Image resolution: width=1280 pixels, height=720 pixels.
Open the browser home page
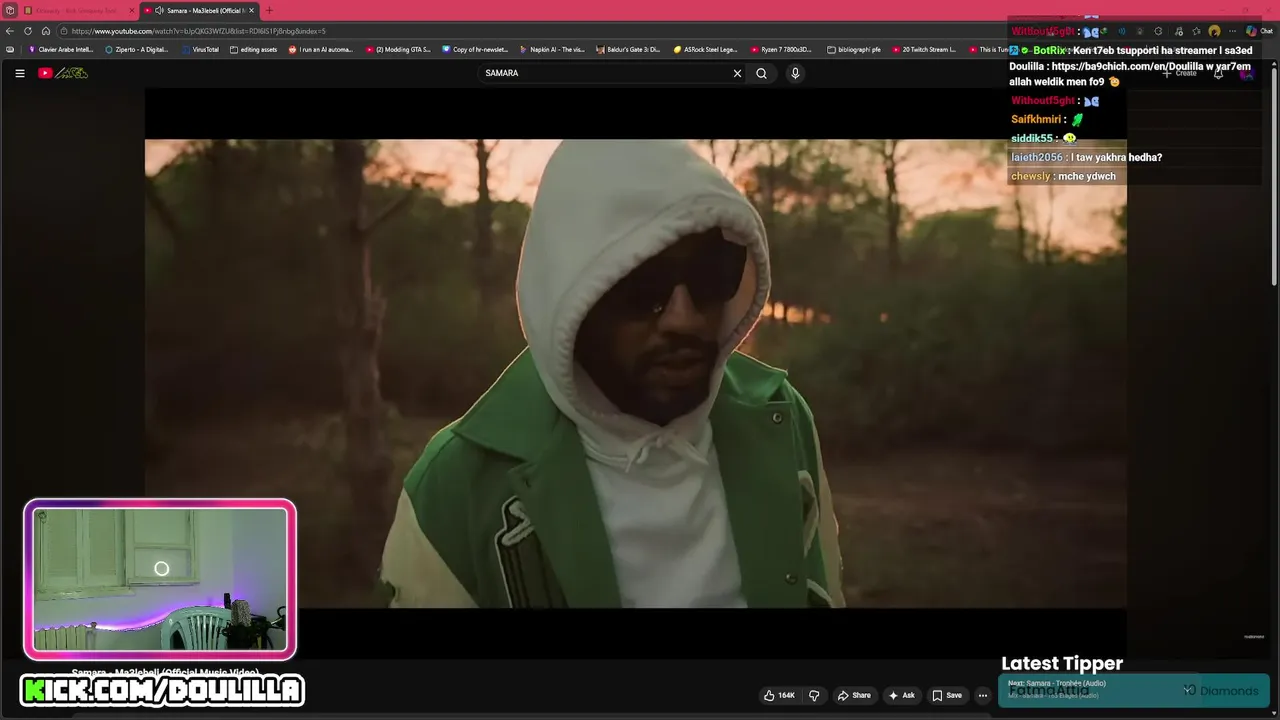(x=45, y=31)
